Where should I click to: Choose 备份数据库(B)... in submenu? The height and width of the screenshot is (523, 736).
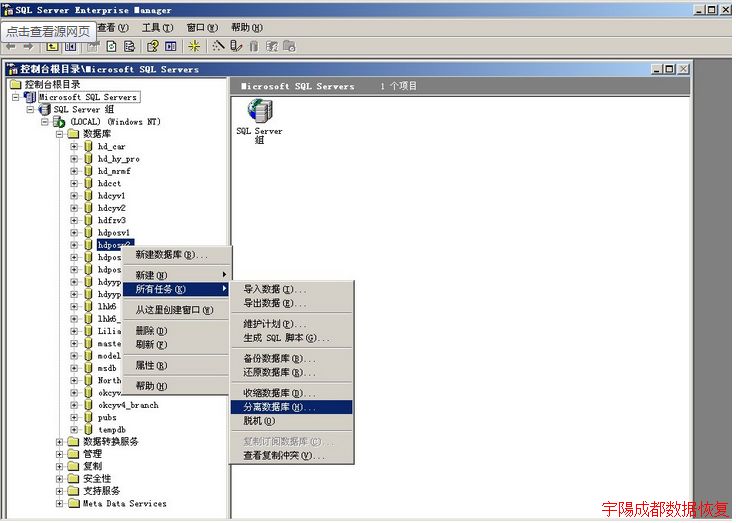(x=291, y=359)
